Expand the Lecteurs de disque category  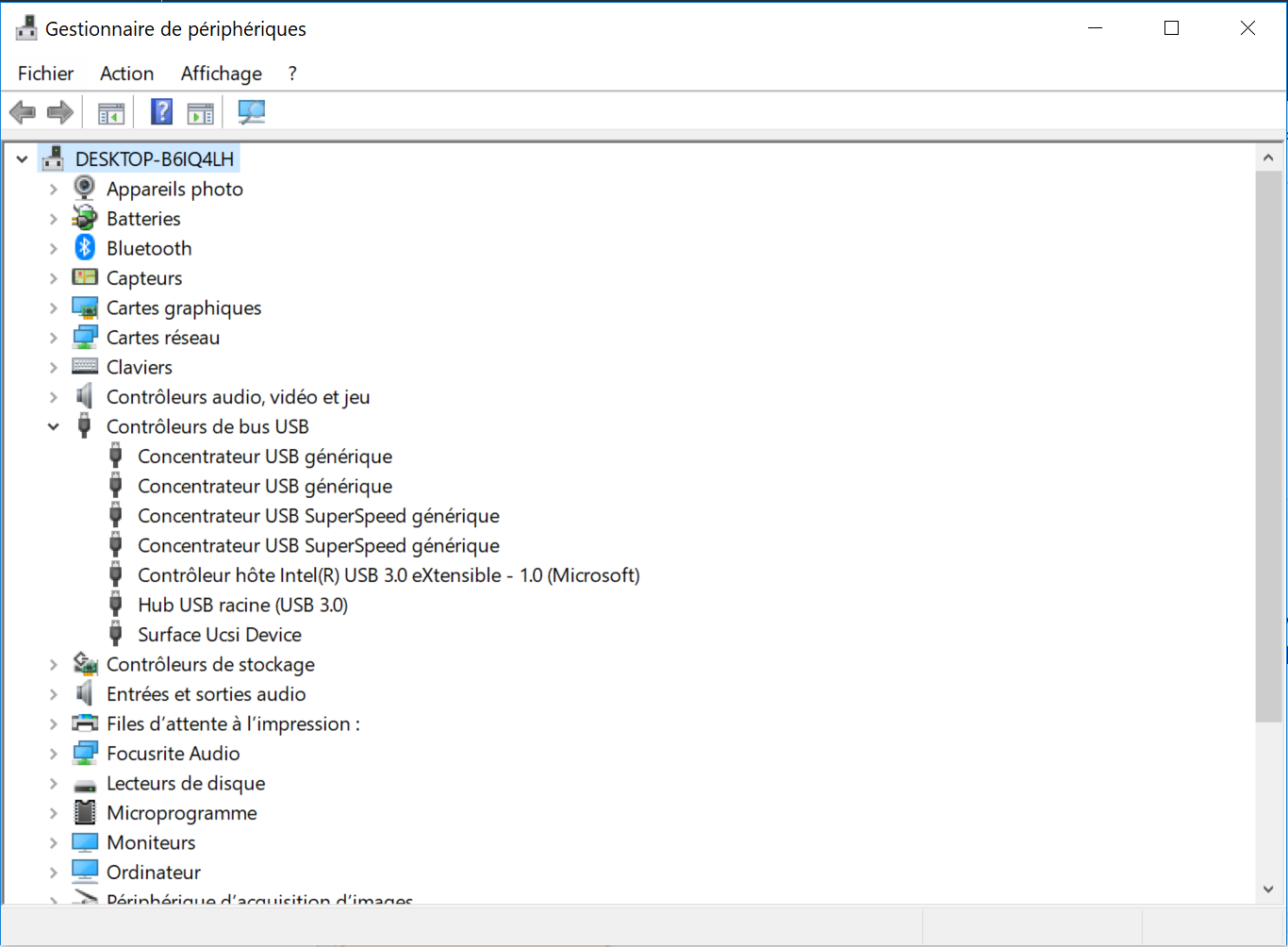click(54, 784)
